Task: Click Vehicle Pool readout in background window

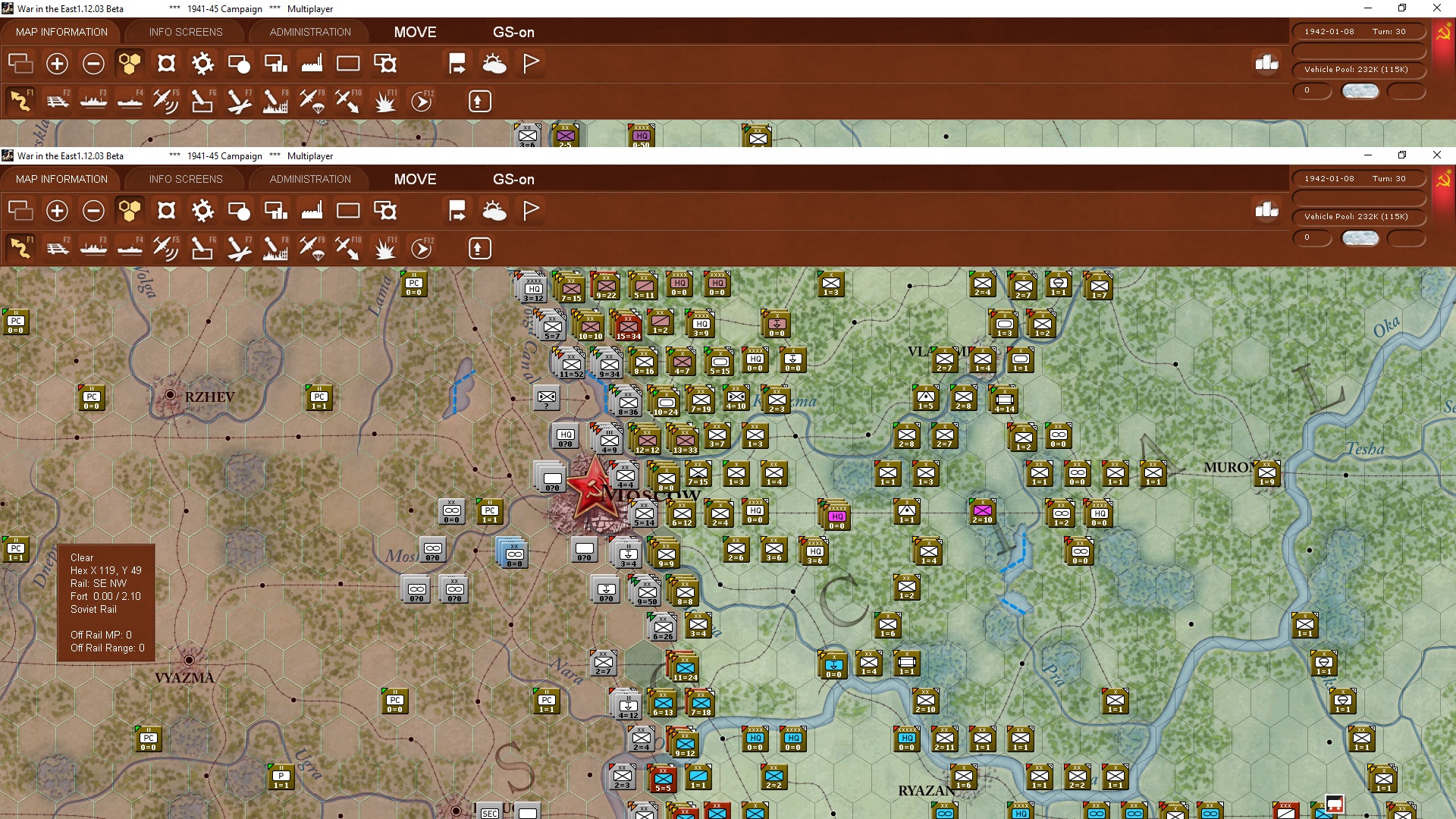Action: click(1358, 70)
